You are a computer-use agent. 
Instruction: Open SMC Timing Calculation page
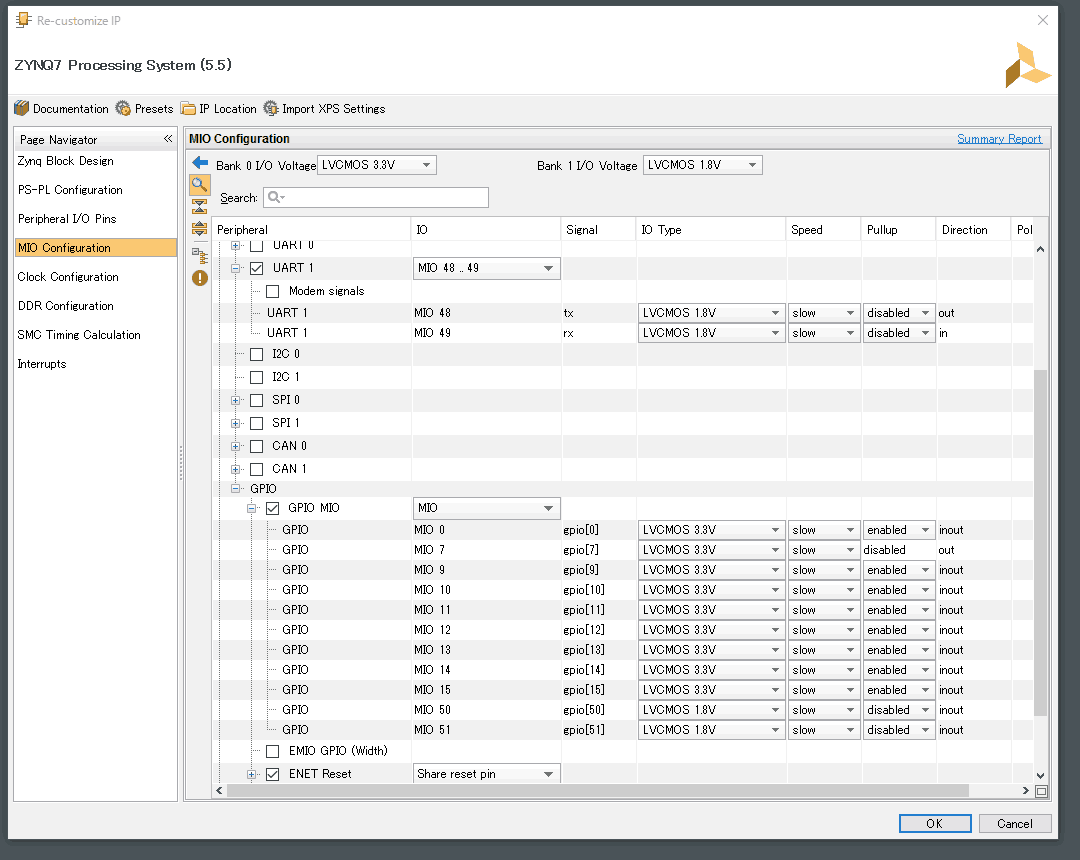click(79, 335)
